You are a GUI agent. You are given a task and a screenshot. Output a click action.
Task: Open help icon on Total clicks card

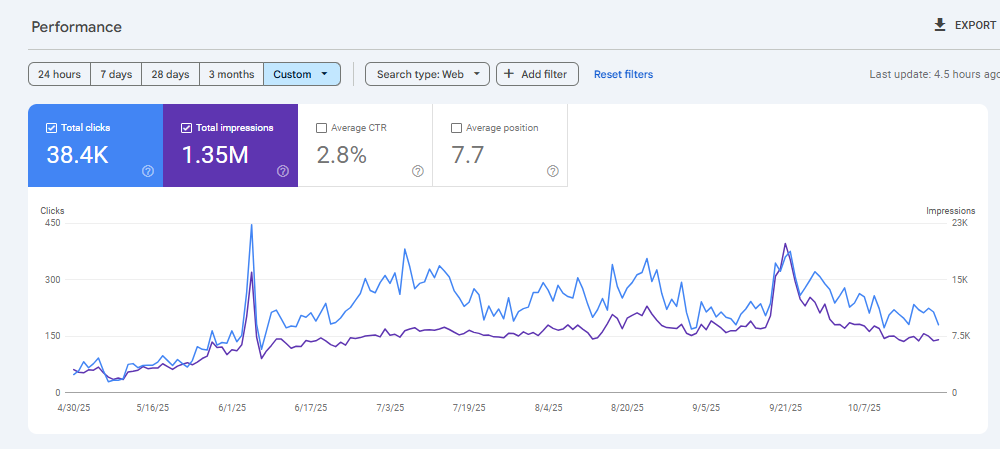(148, 171)
